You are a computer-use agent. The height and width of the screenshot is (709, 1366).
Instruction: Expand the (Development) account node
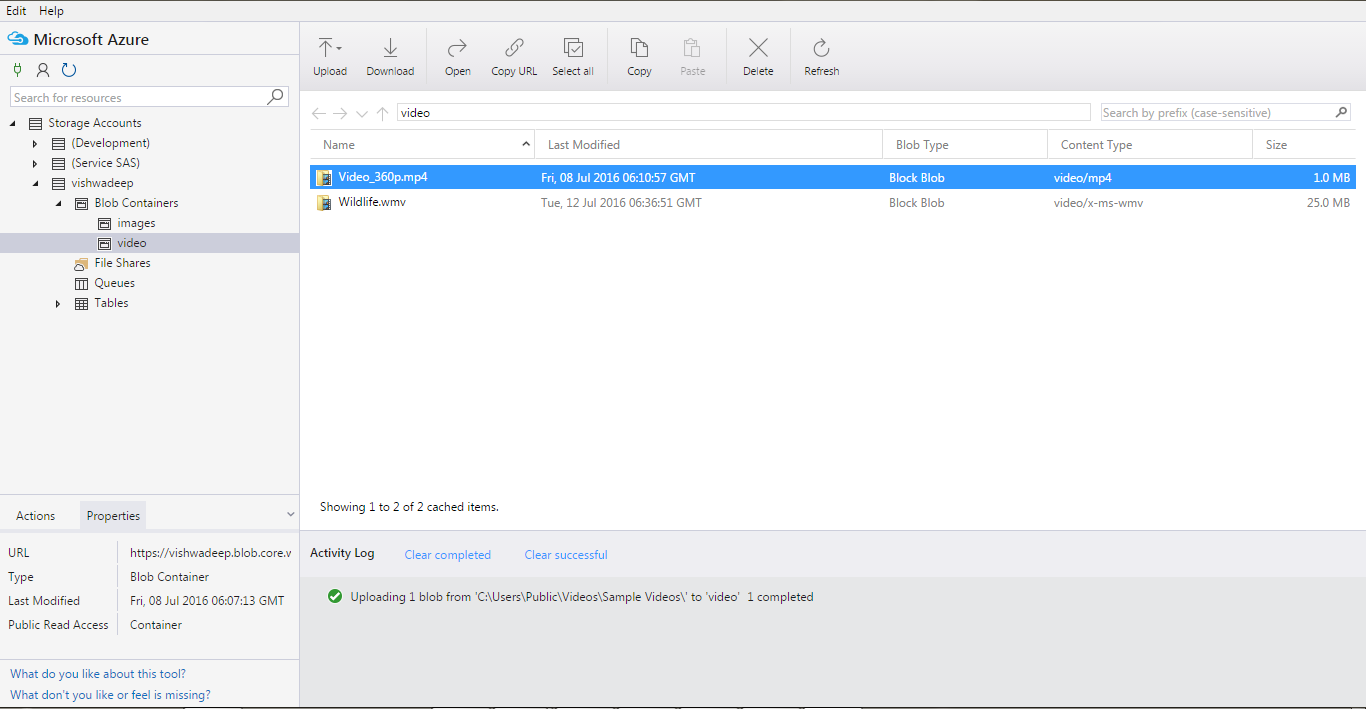click(35, 144)
